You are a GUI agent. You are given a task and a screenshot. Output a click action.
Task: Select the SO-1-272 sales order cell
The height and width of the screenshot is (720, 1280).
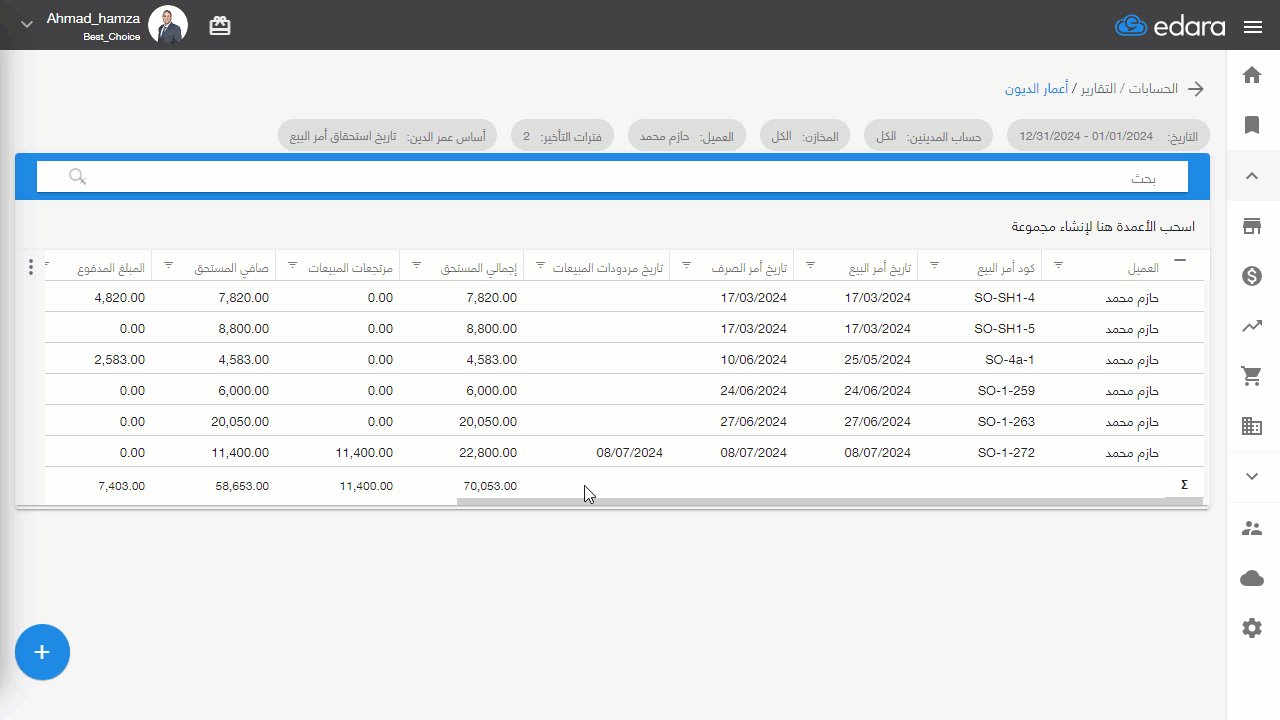coord(980,452)
